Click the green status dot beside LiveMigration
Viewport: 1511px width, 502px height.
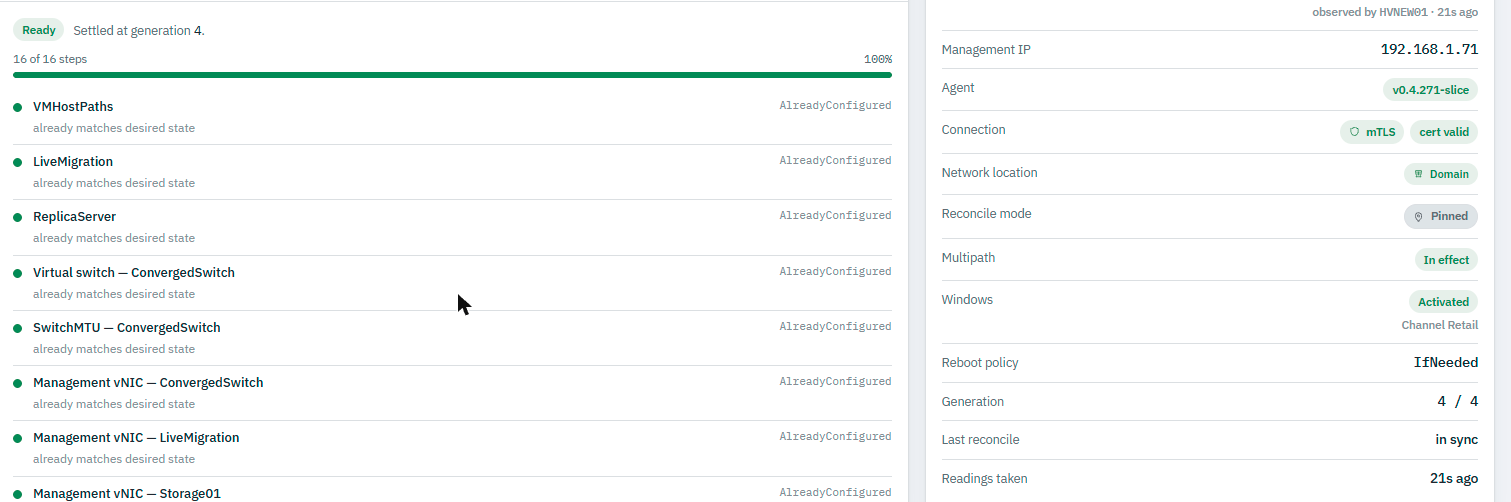[18, 162]
